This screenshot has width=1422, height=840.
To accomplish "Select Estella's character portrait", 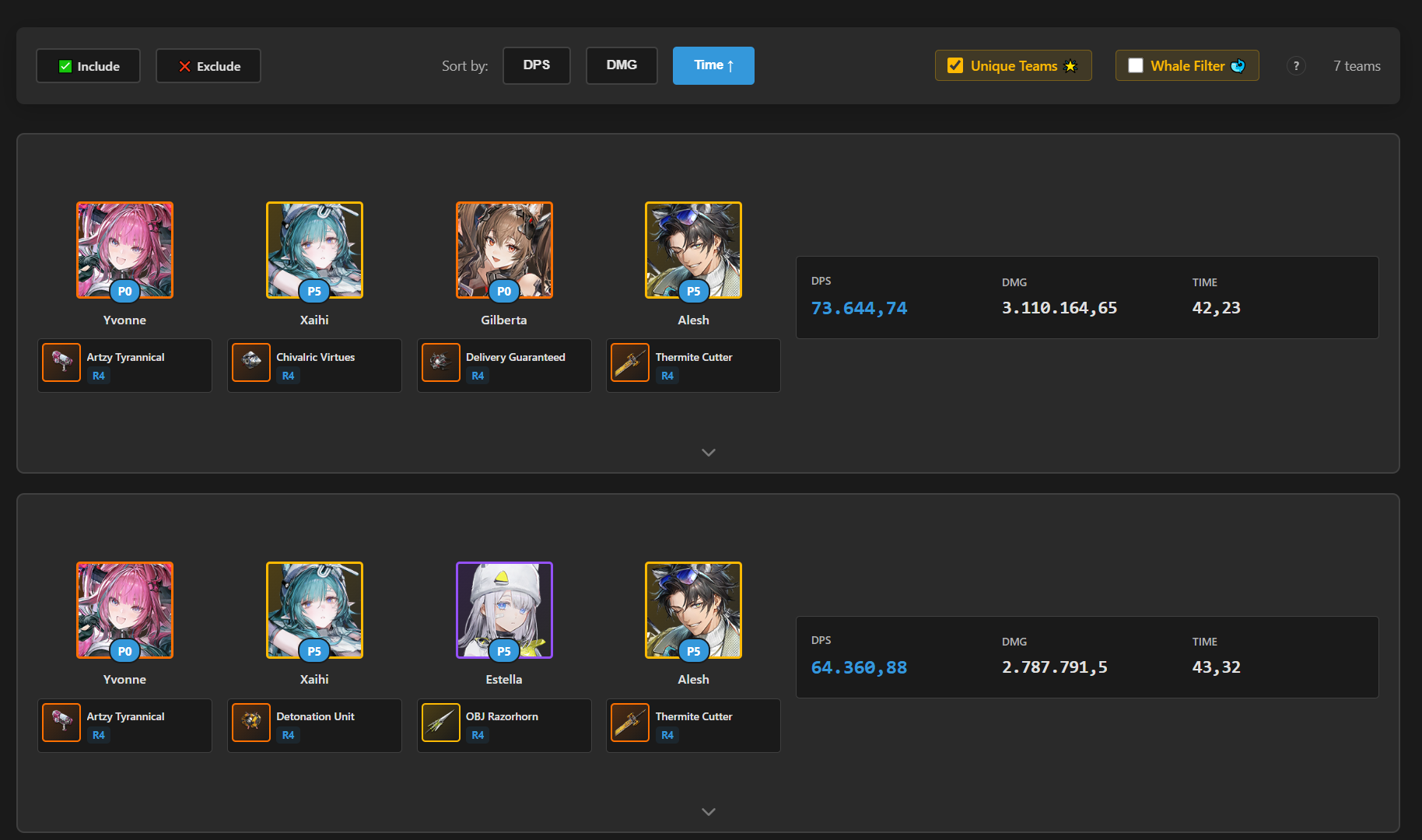I will (x=504, y=610).
